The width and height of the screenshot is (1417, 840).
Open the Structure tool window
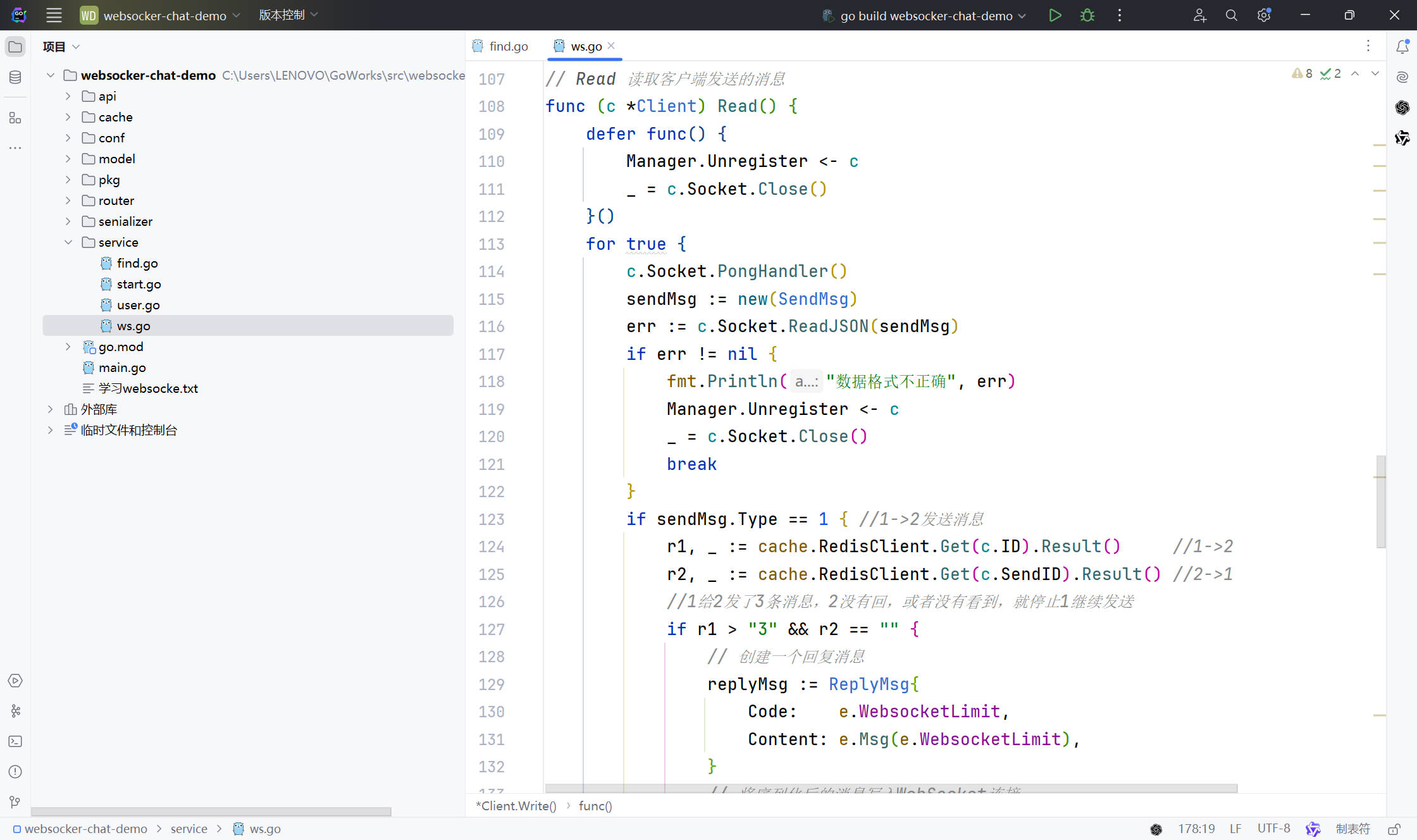(15, 118)
